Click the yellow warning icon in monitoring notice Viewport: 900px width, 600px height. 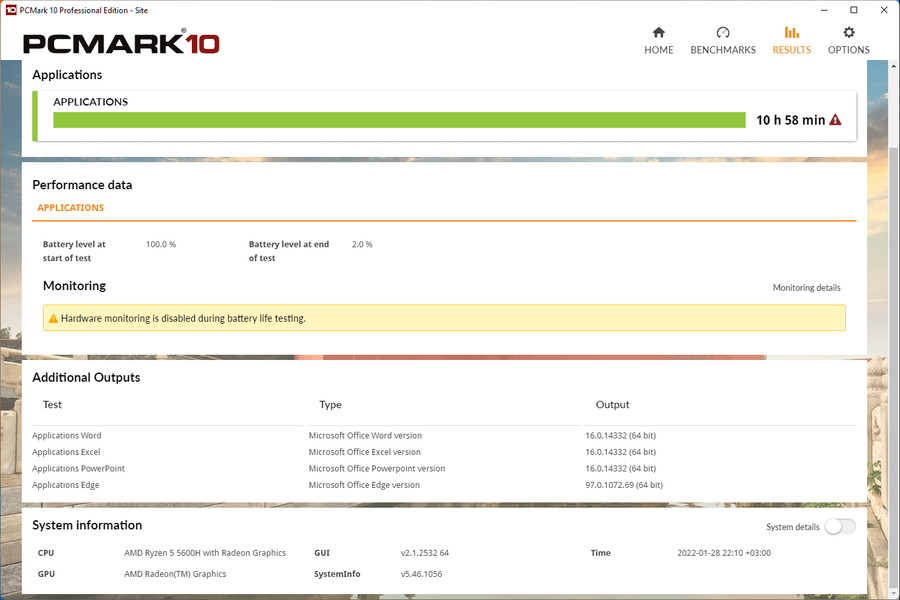[x=53, y=319]
